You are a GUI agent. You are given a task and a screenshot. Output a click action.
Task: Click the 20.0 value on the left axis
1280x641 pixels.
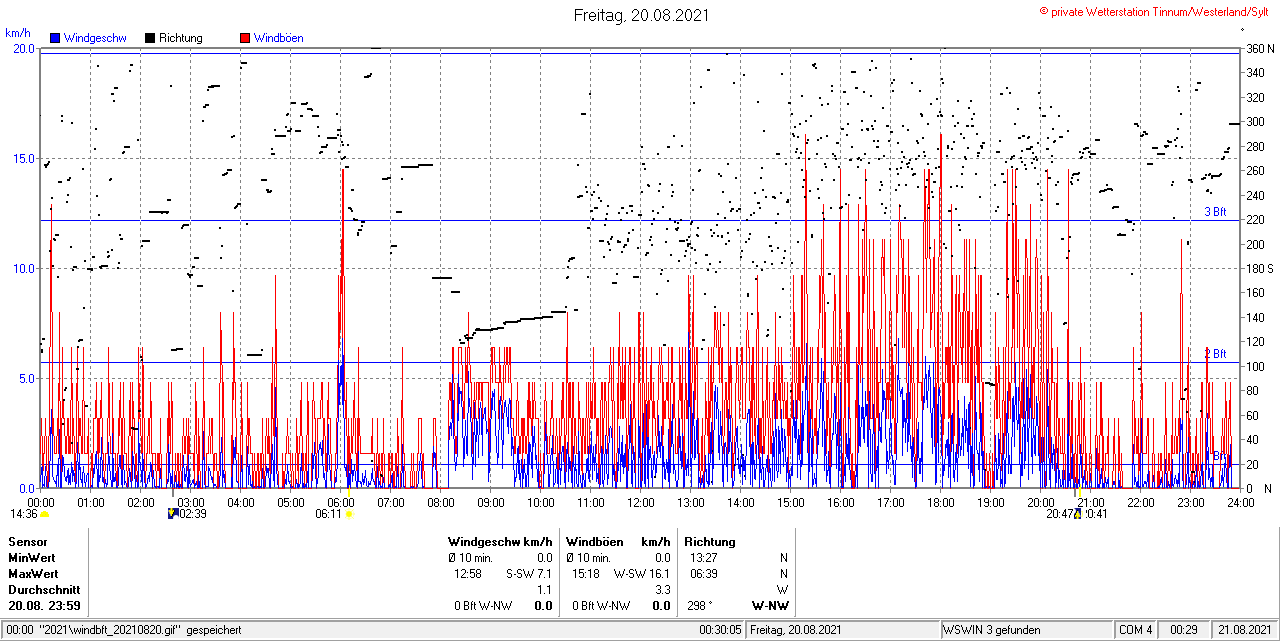point(23,48)
